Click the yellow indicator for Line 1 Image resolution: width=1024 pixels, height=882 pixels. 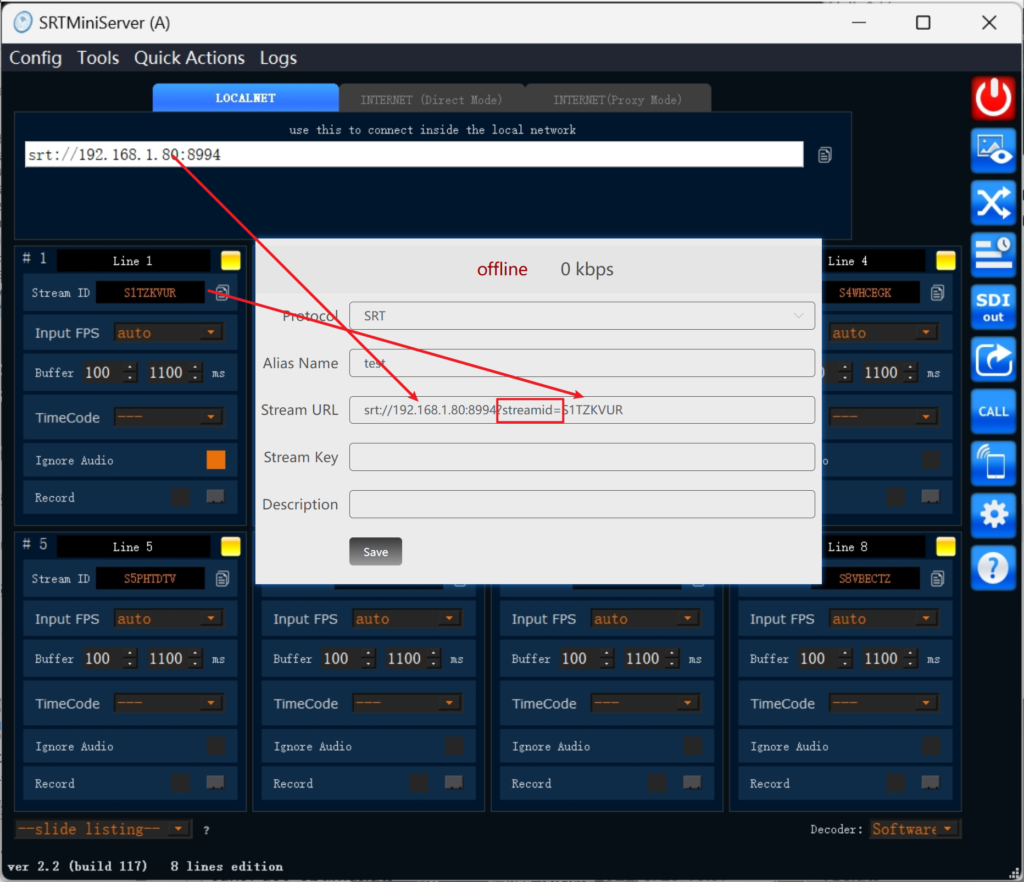point(230,261)
